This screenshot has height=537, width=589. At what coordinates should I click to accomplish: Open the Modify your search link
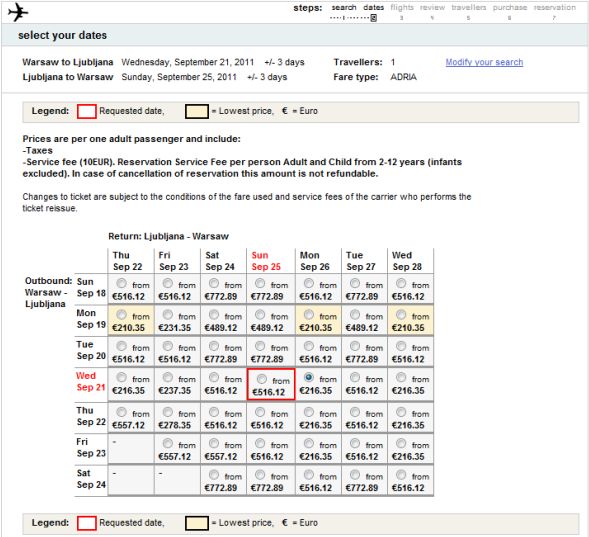pyautogui.click(x=484, y=62)
